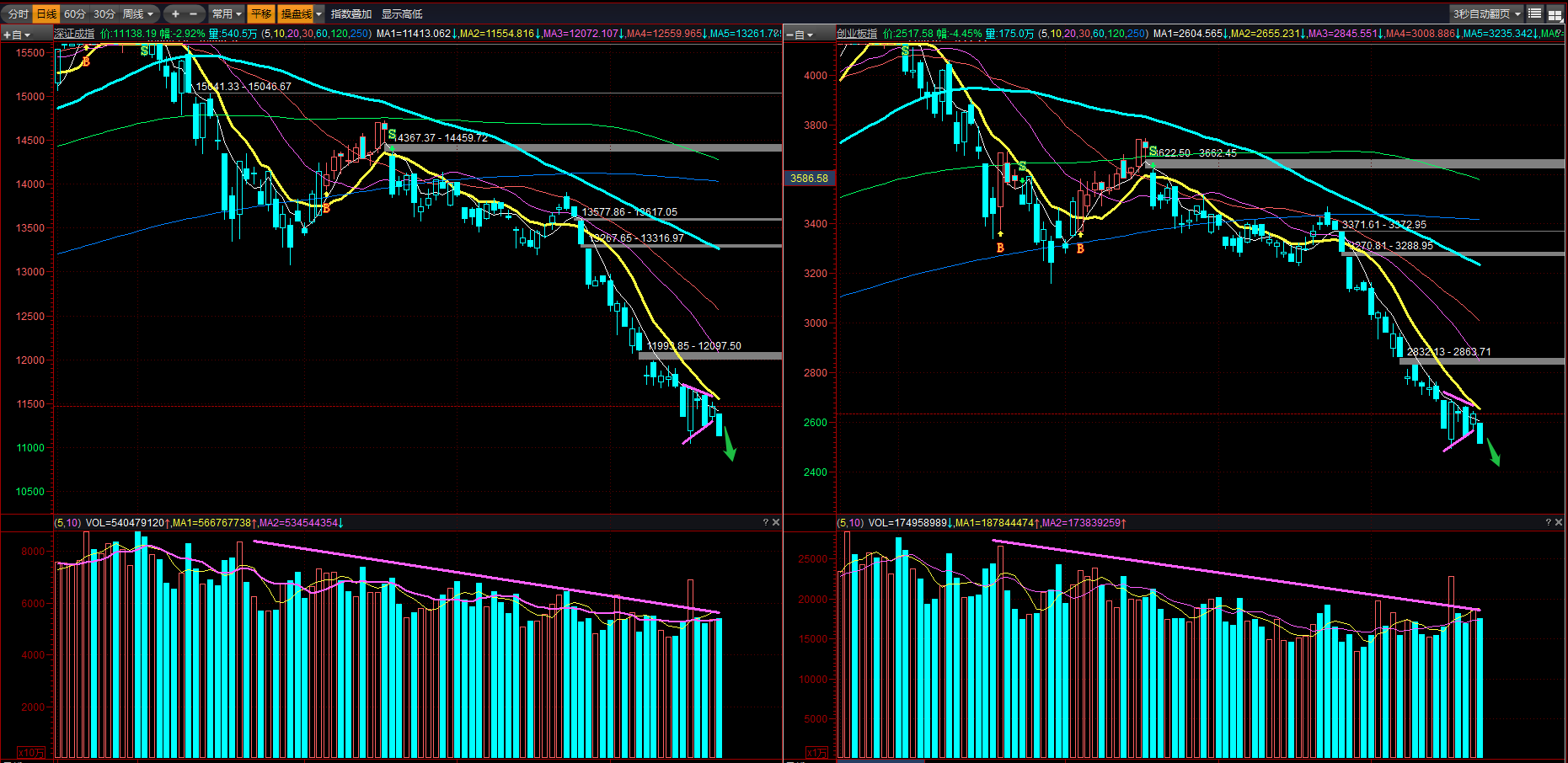Zoom in chart with plus button
This screenshot has width=1568, height=763.
coord(175,13)
